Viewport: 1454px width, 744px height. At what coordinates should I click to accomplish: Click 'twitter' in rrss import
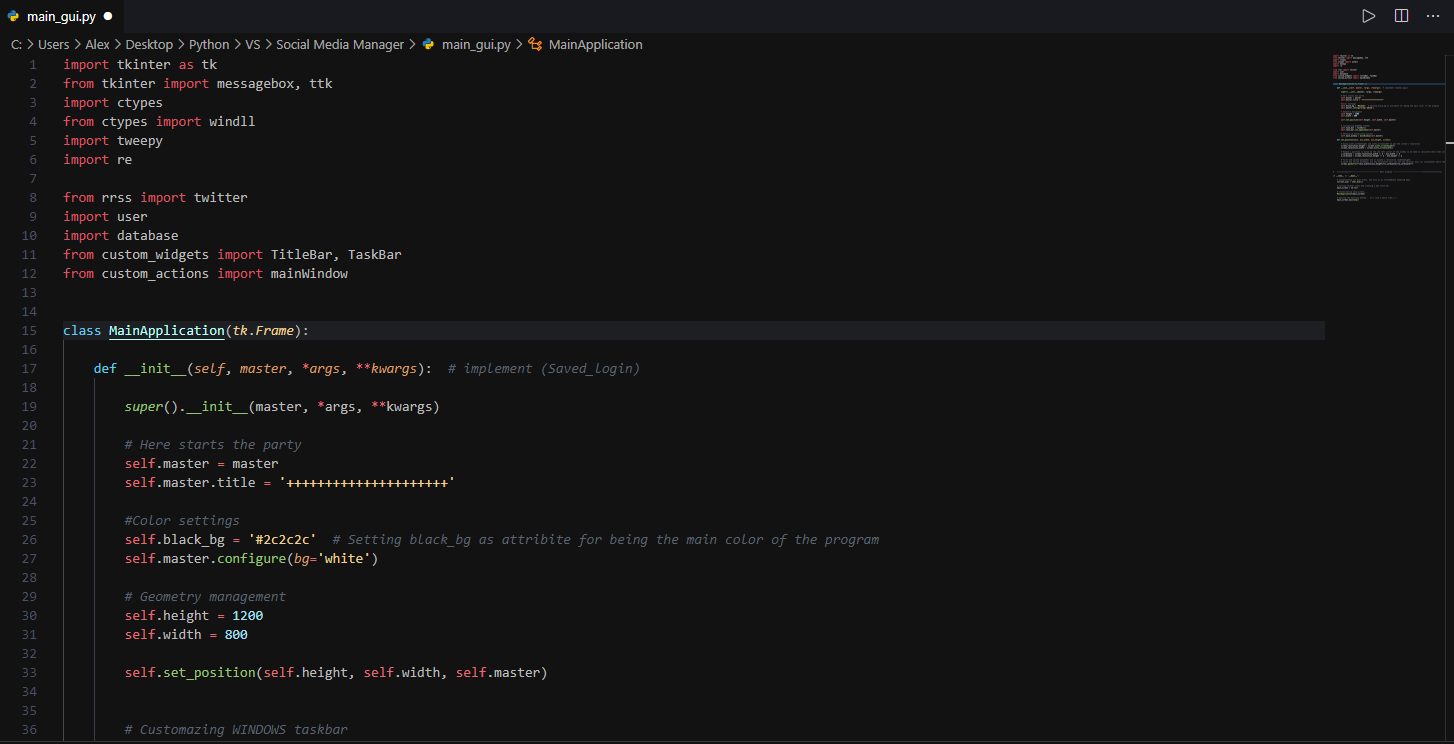pyautogui.click(x=221, y=198)
